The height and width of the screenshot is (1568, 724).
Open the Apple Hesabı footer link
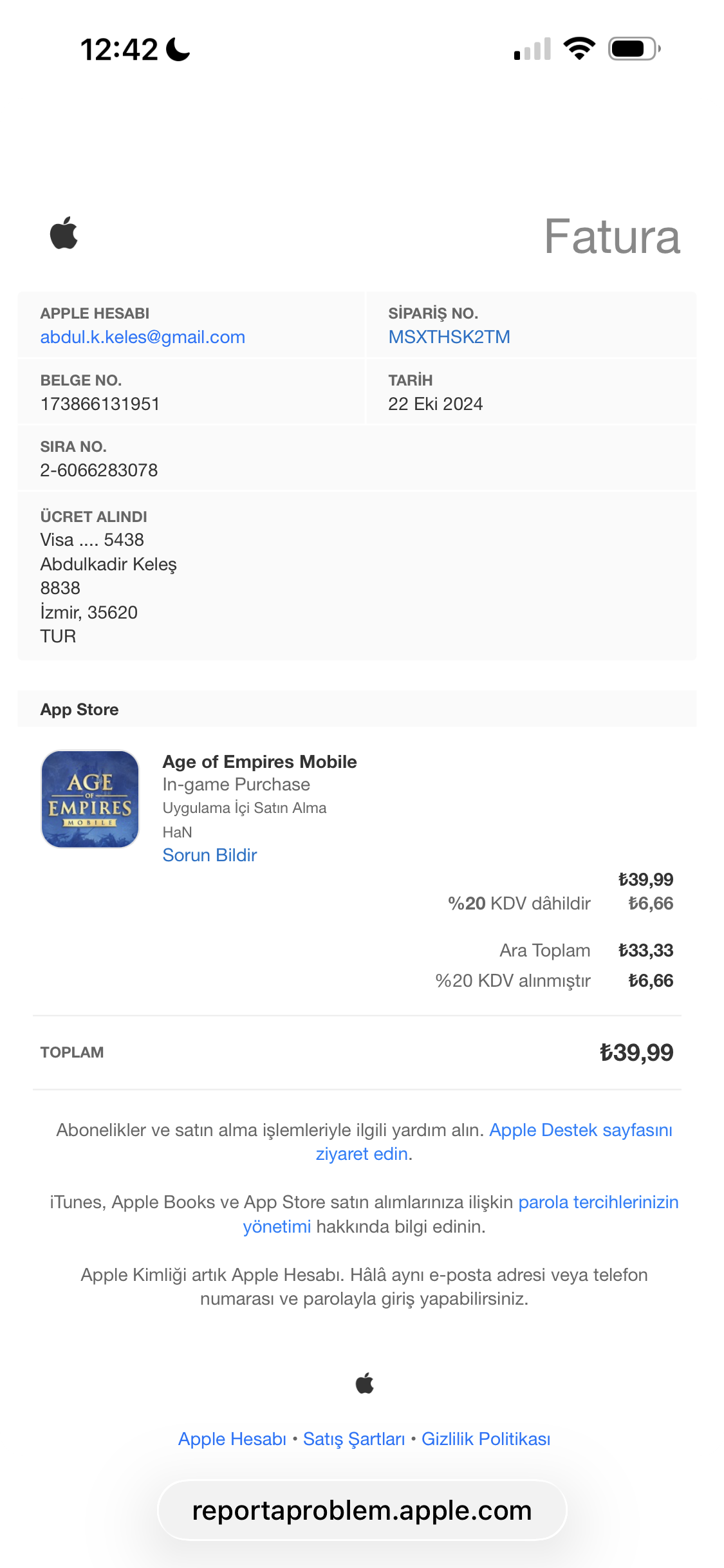[232, 1439]
